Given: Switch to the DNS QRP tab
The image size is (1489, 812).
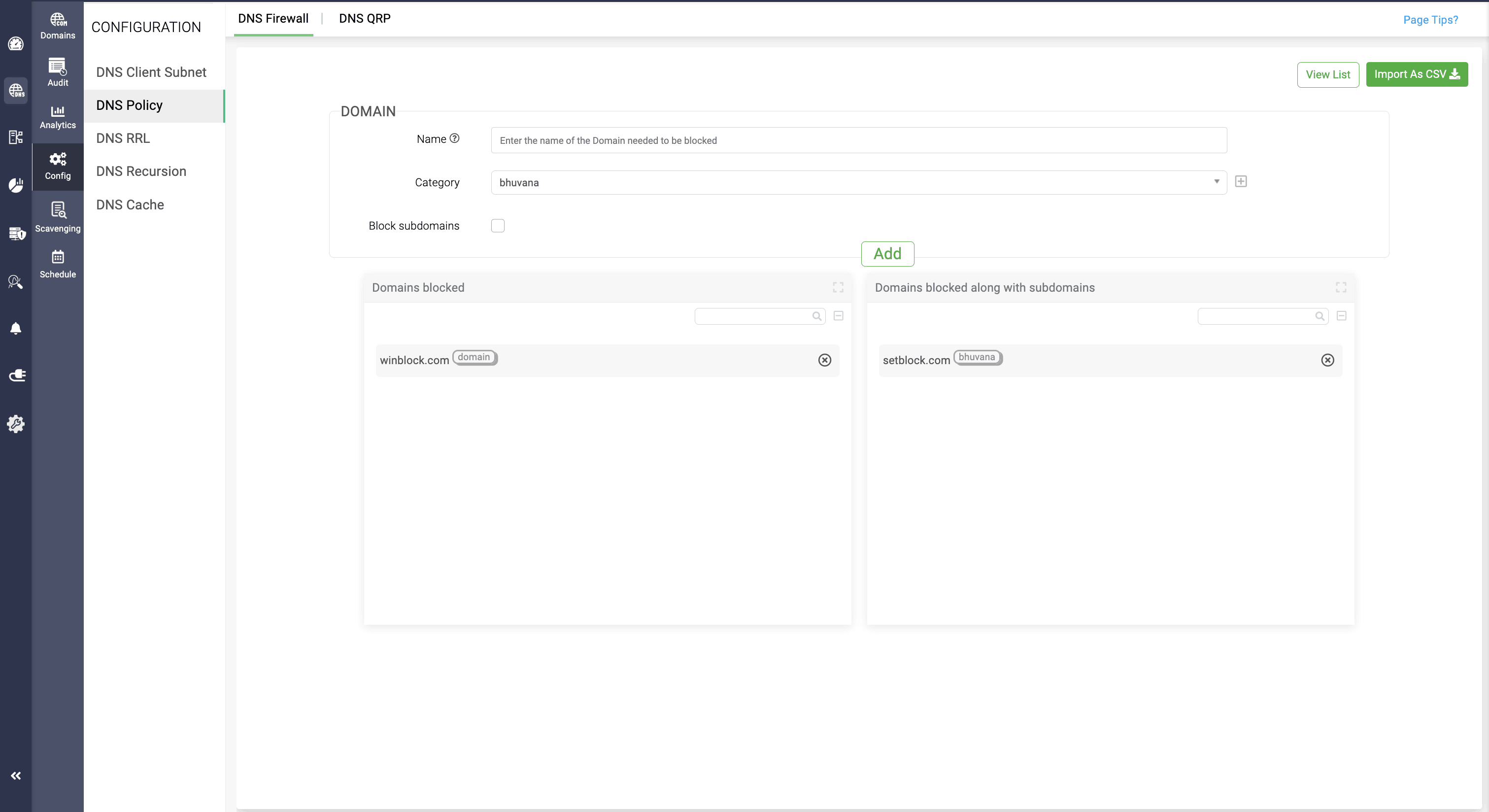Looking at the screenshot, I should pos(365,19).
